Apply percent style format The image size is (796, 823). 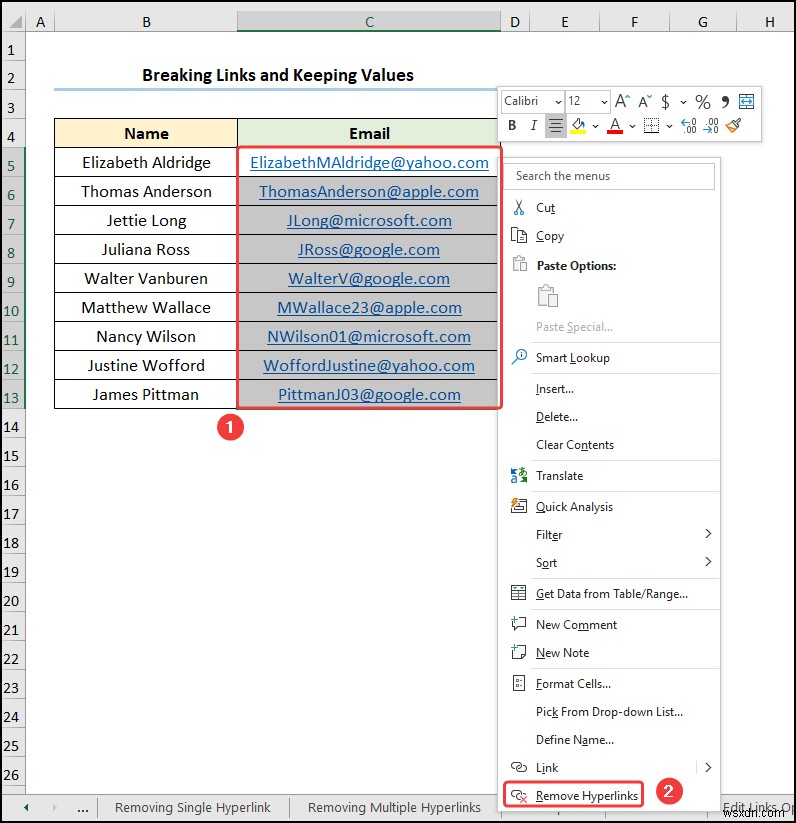(x=703, y=101)
